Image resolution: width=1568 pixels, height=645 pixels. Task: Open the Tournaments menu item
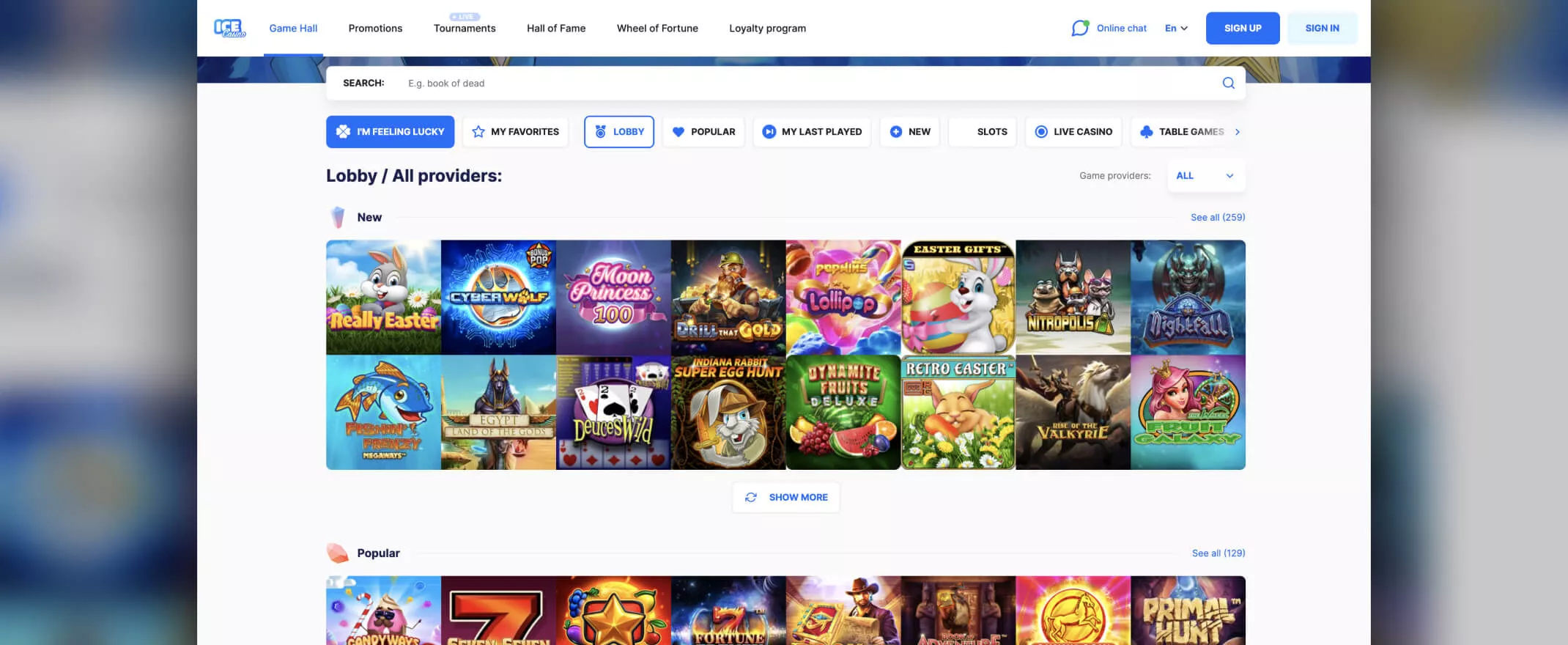(x=465, y=28)
